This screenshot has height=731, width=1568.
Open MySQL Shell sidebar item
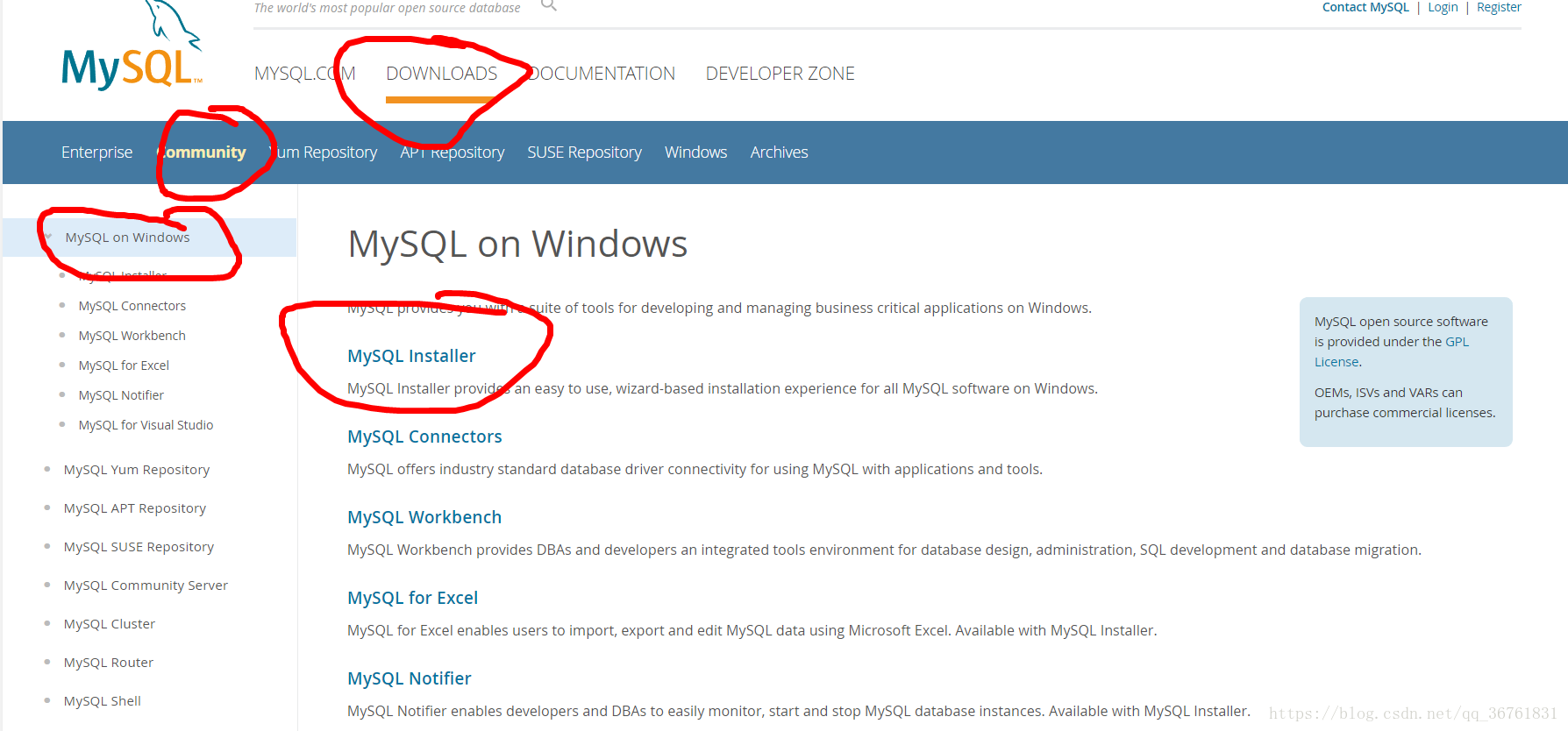(x=103, y=701)
